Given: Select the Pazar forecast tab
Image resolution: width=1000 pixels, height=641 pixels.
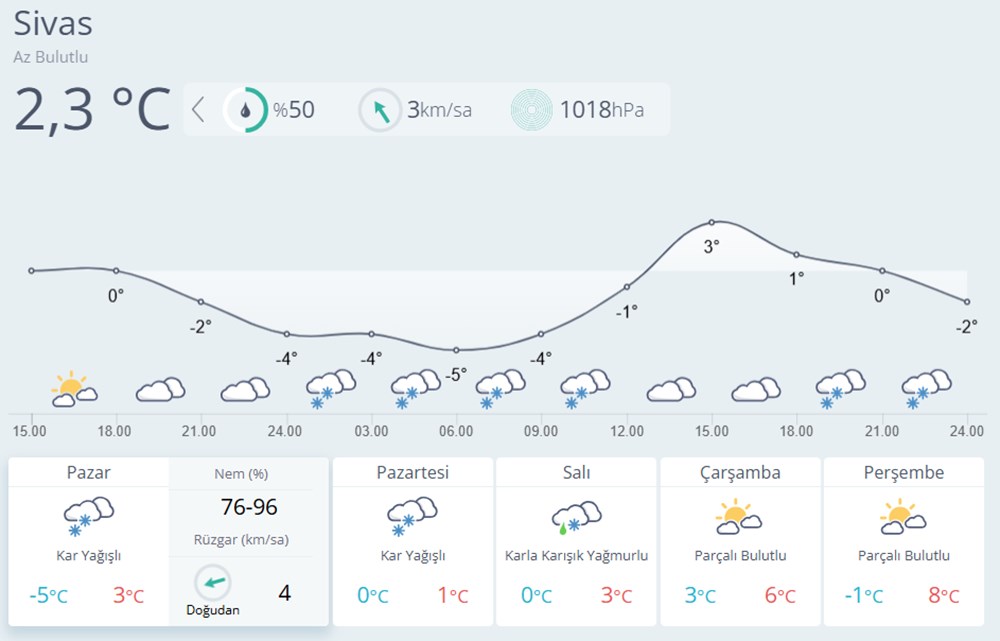Looking at the screenshot, I should [x=88, y=472].
